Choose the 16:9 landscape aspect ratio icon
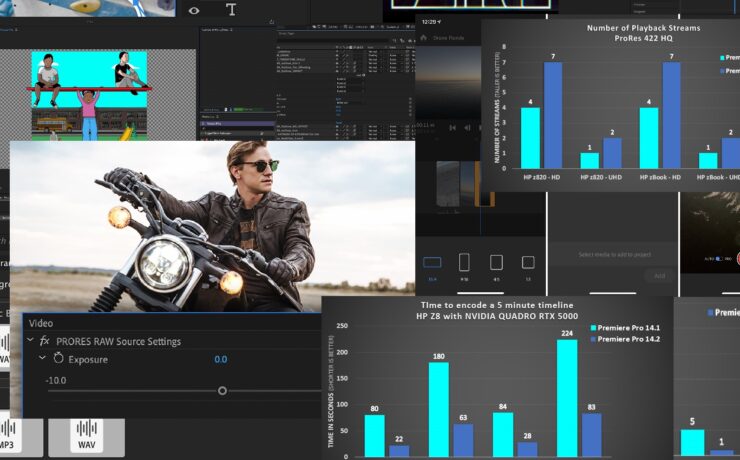Screen dimensions: 740x460 pos(432,262)
